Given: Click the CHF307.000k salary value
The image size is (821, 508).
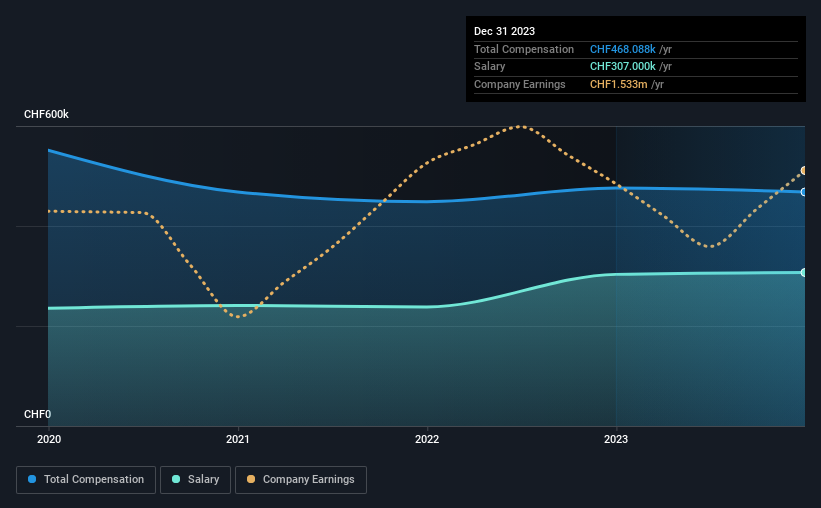Looking at the screenshot, I should pos(623,67).
